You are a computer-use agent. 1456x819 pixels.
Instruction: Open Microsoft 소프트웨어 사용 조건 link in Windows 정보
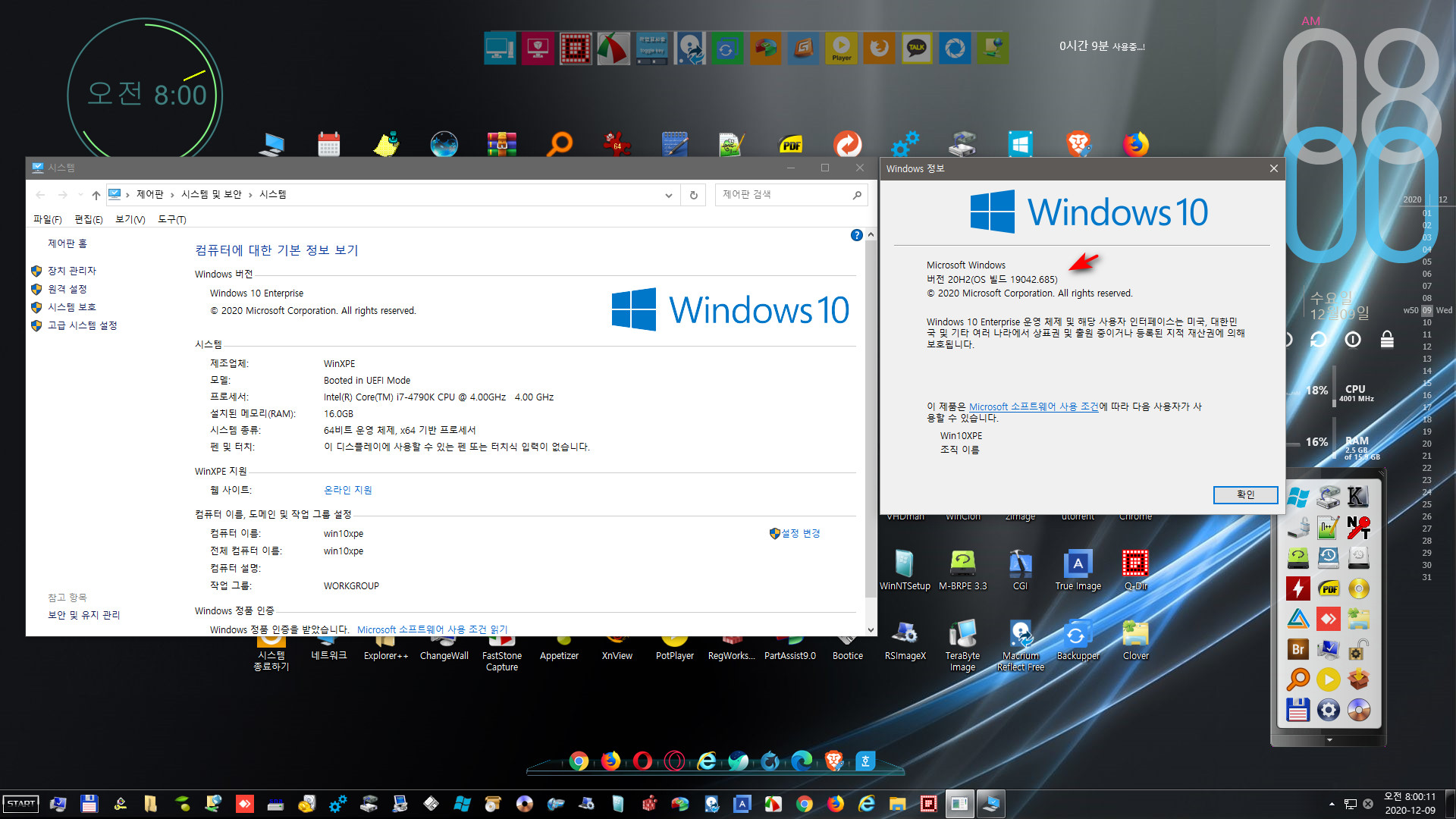point(1034,406)
